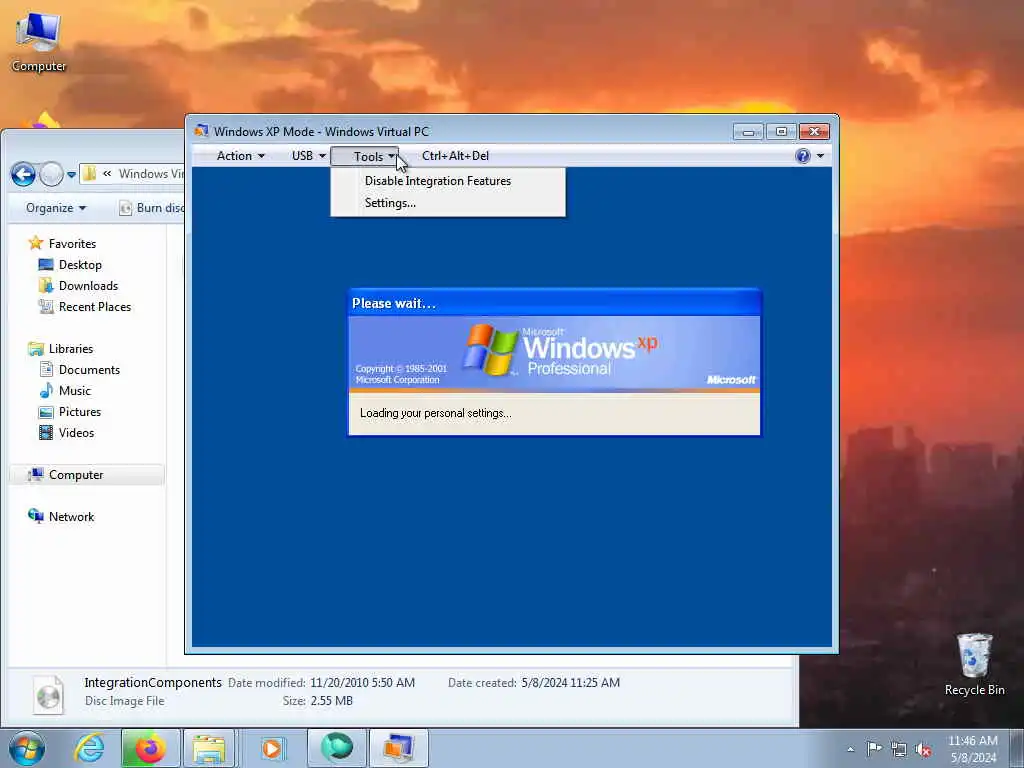1024x768 pixels.
Task: Click the Please wait dialog title
Action: click(x=394, y=304)
